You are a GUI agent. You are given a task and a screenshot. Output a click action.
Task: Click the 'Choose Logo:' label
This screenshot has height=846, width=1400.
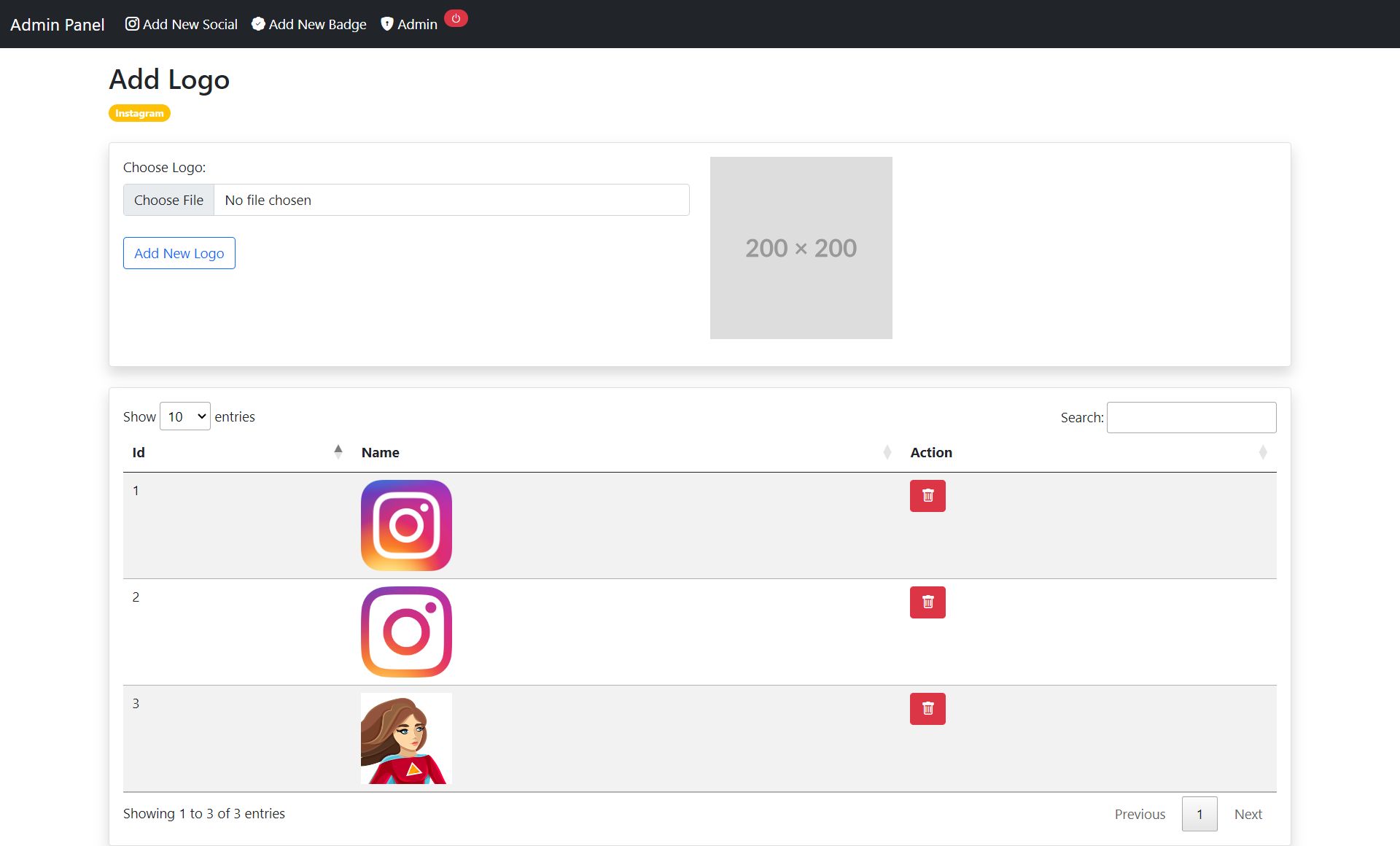[x=164, y=167]
